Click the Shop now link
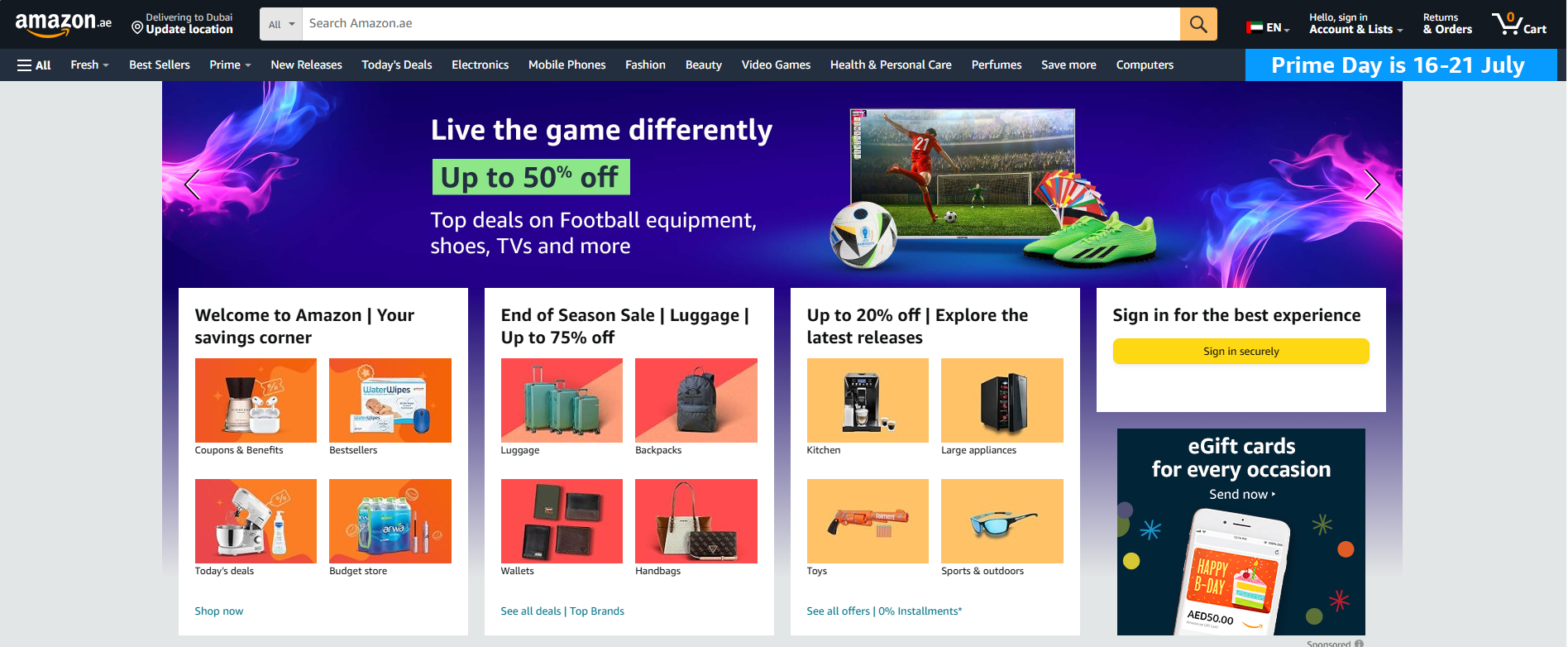 (x=219, y=611)
